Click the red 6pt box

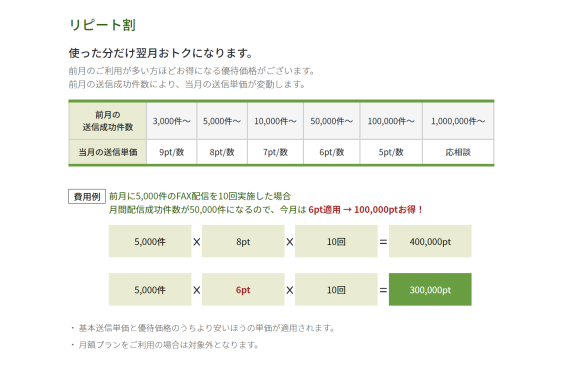[243, 289]
